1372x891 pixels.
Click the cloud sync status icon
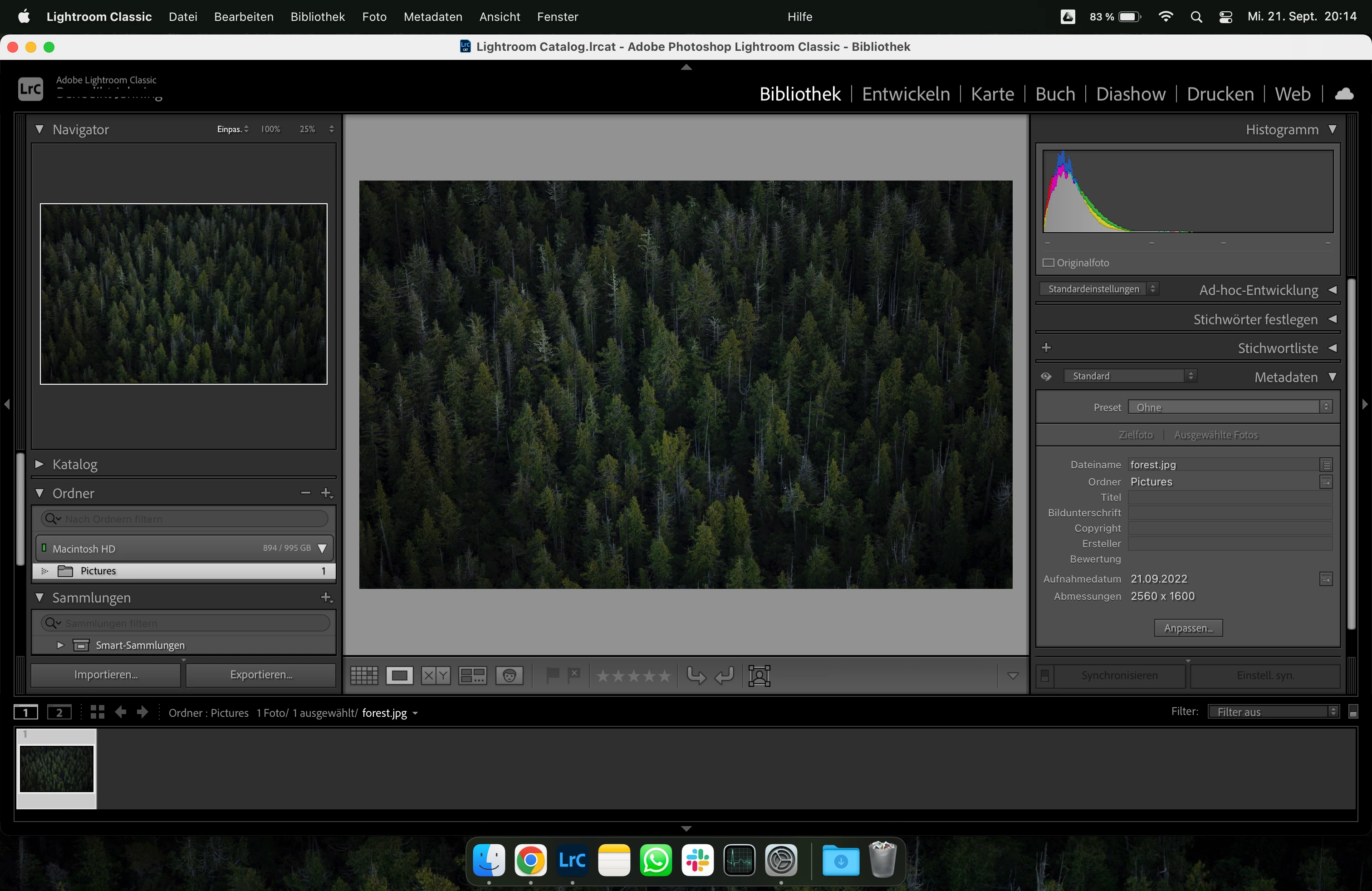coord(1344,94)
